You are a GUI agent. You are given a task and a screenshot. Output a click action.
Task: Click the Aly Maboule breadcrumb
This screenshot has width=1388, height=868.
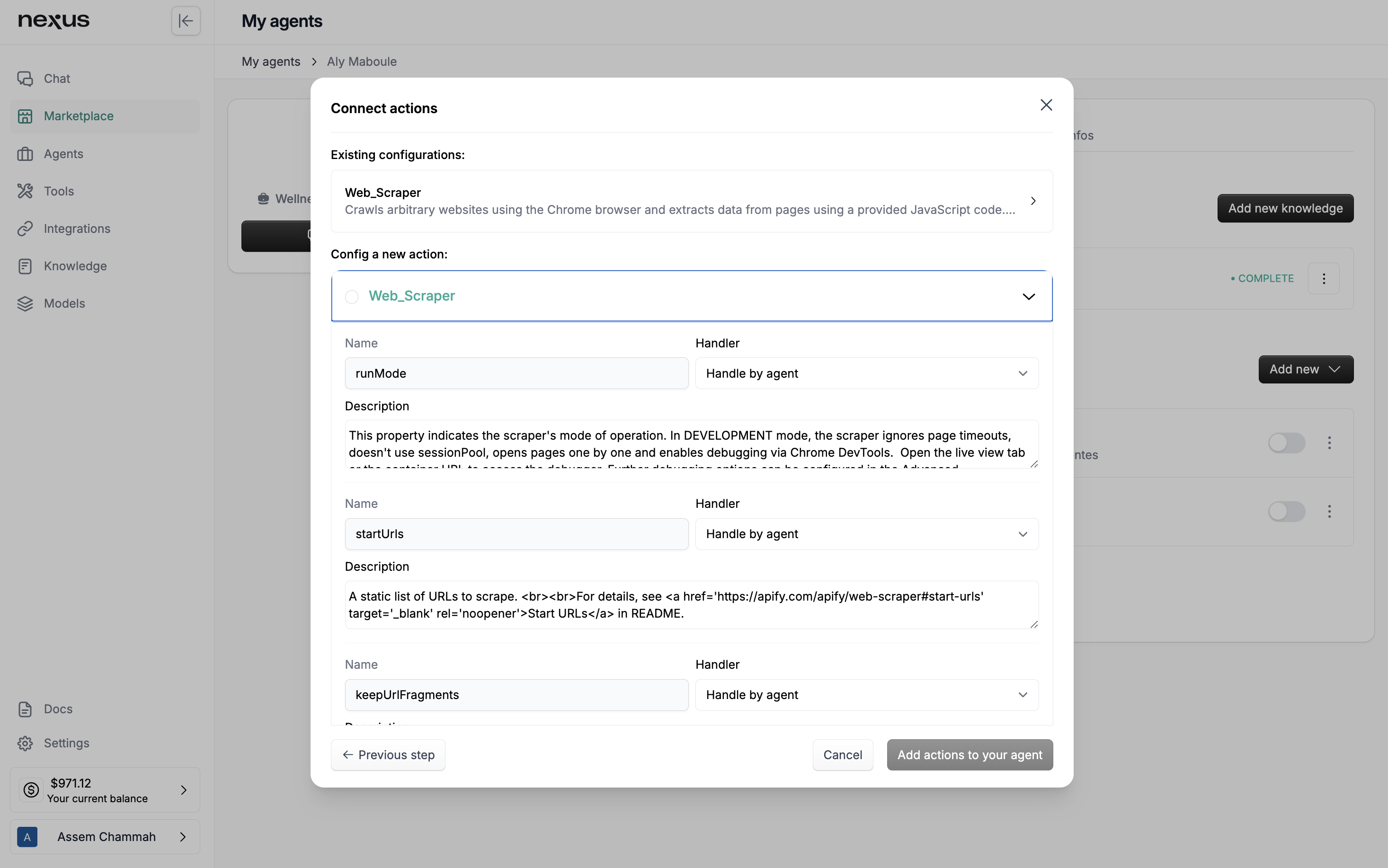[x=362, y=62]
